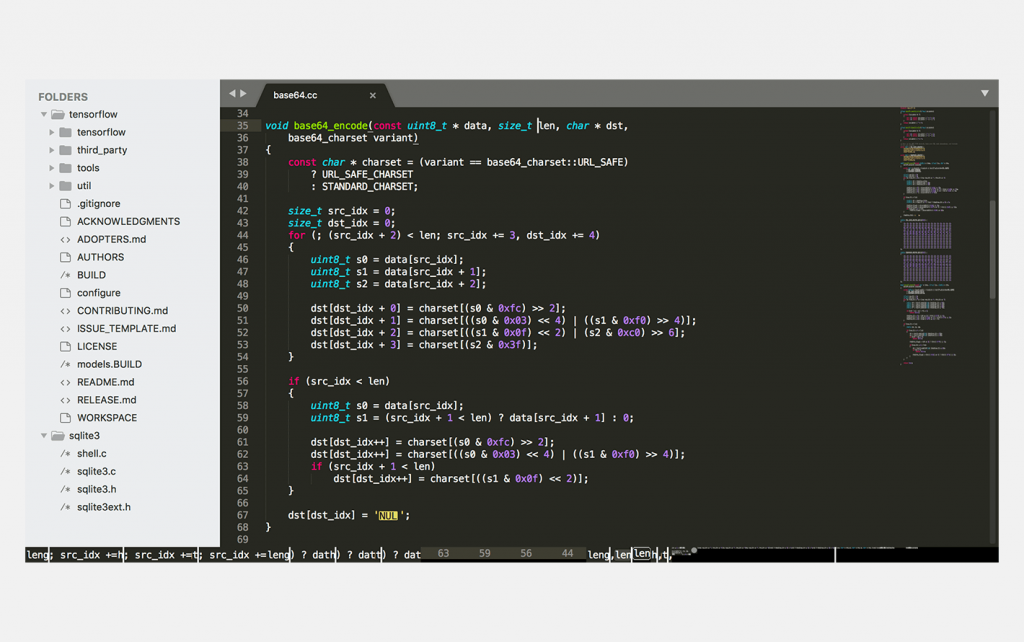Open WORKSPACE file in the sidebar
The width and height of the screenshot is (1024, 642).
tap(107, 418)
